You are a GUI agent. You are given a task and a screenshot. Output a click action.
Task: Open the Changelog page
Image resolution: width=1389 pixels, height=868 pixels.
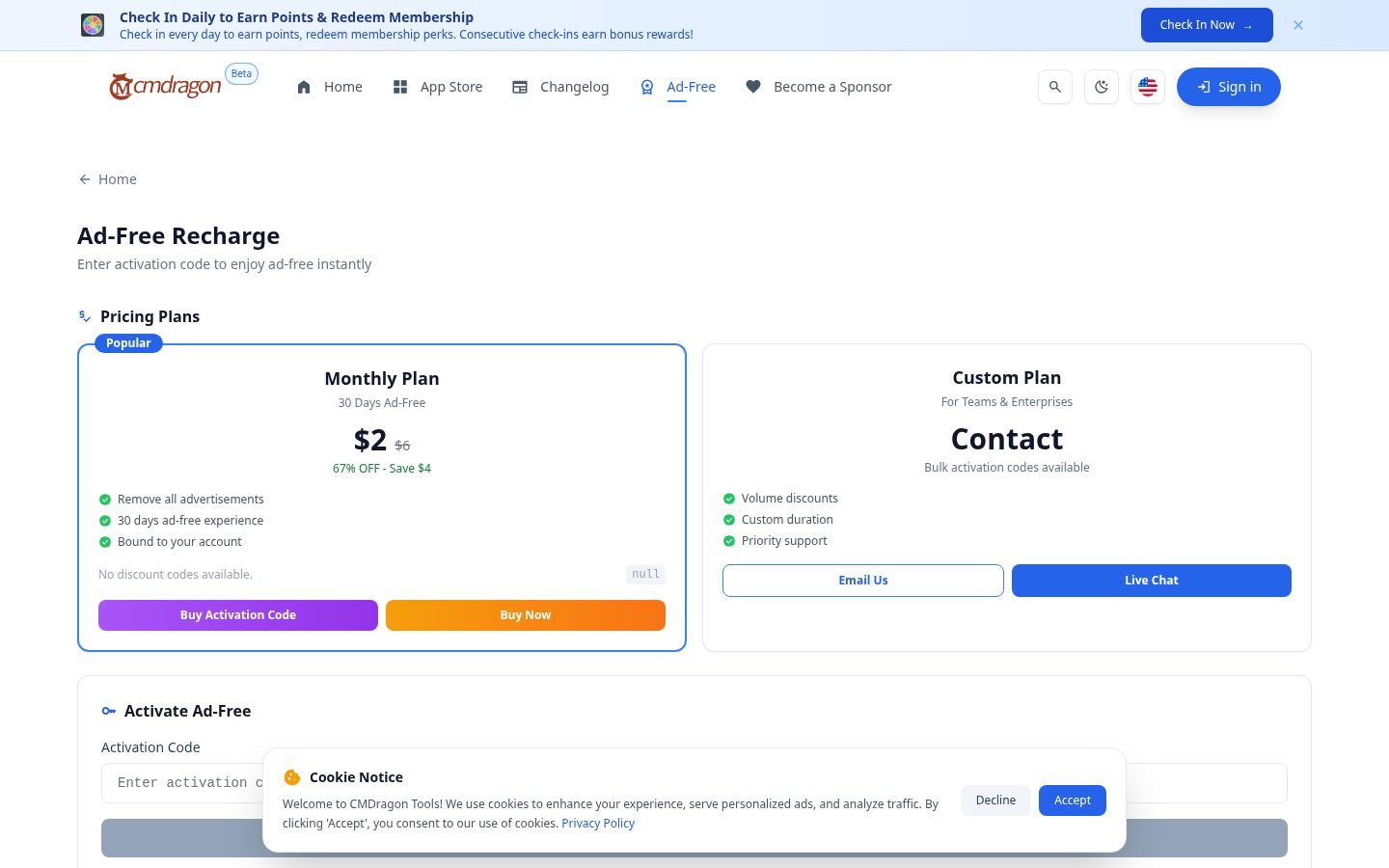[560, 87]
